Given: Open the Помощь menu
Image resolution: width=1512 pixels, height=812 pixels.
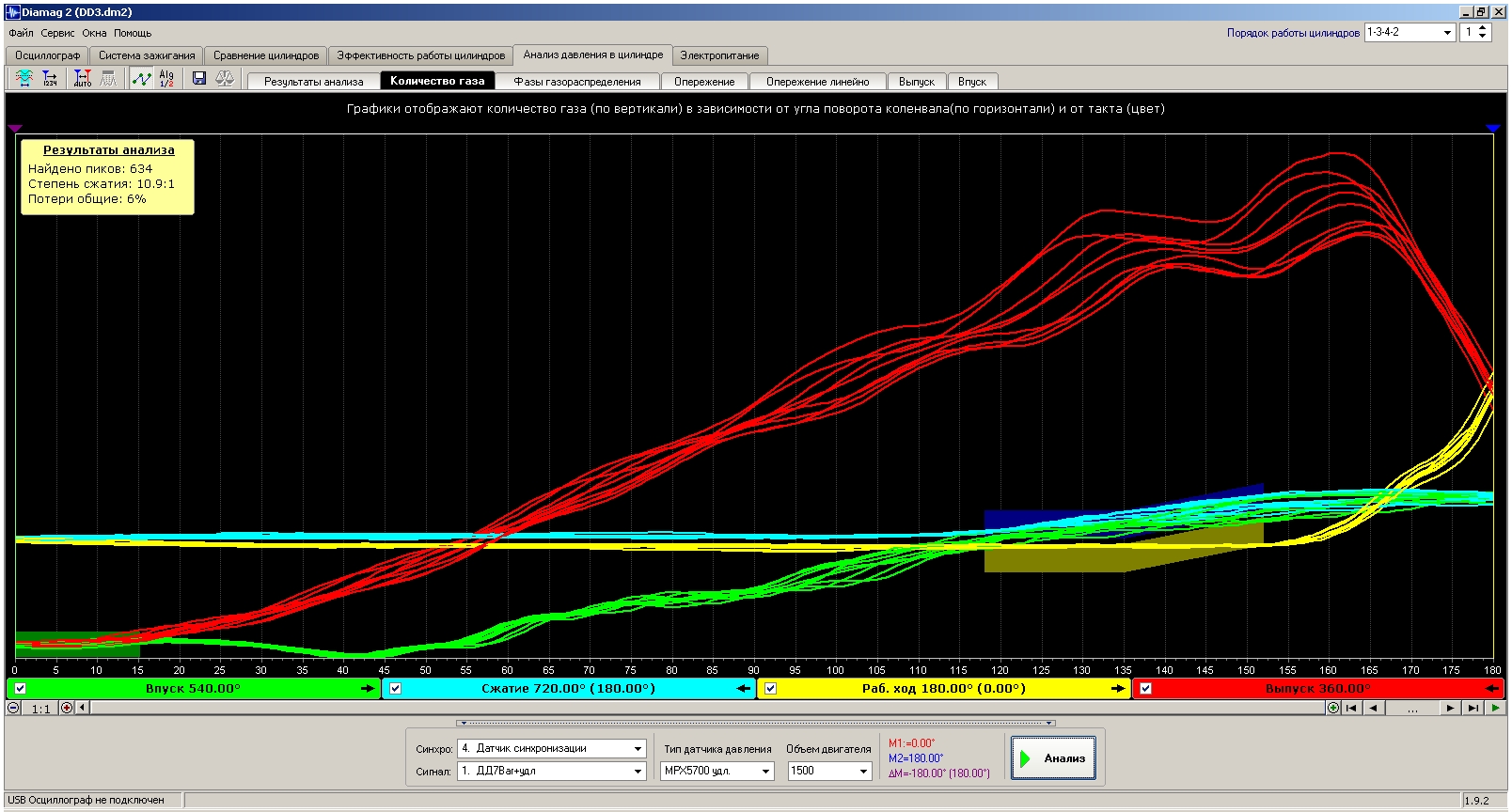Looking at the screenshot, I should (133, 33).
